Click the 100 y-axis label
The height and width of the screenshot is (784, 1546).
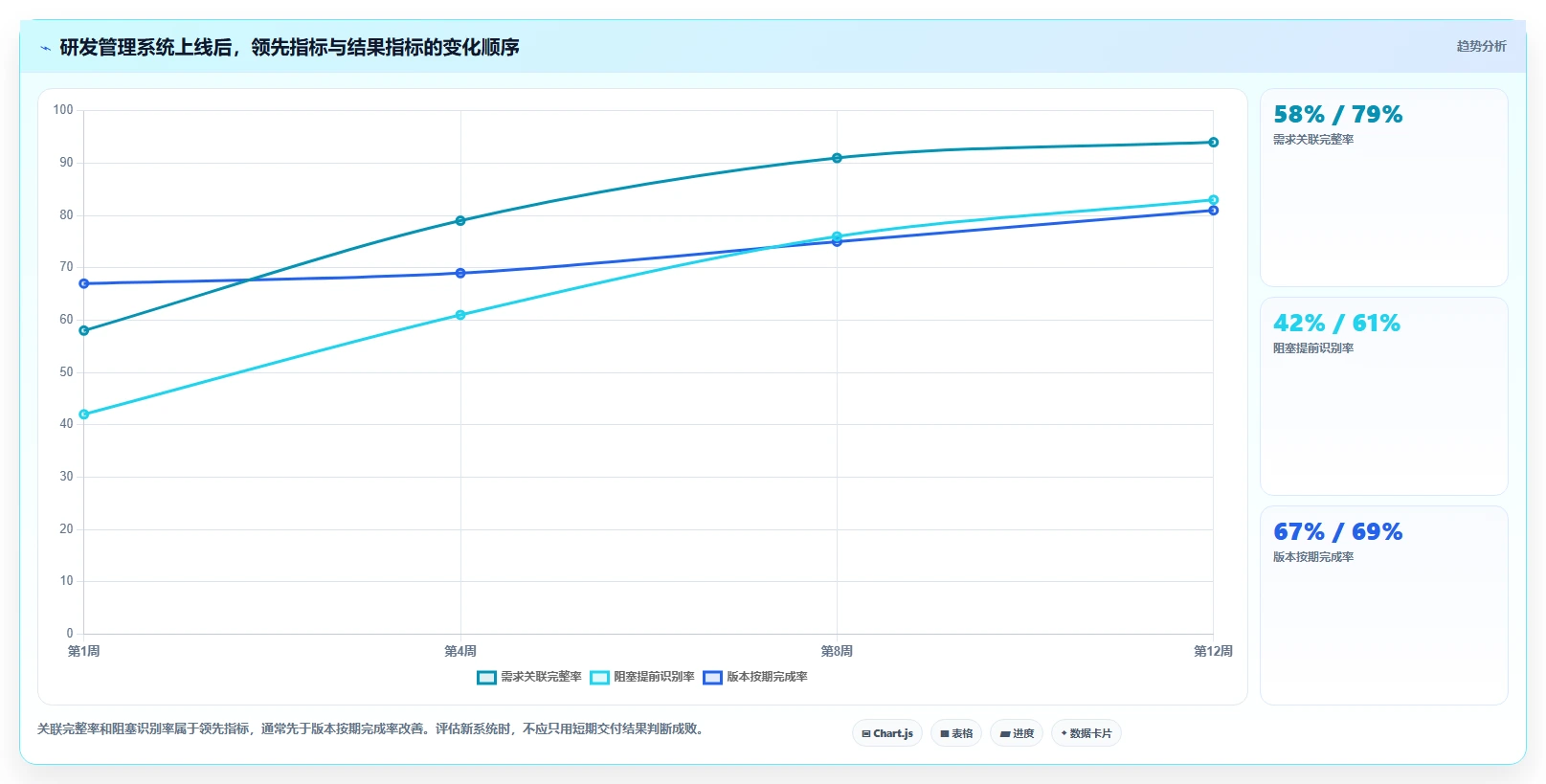click(63, 110)
